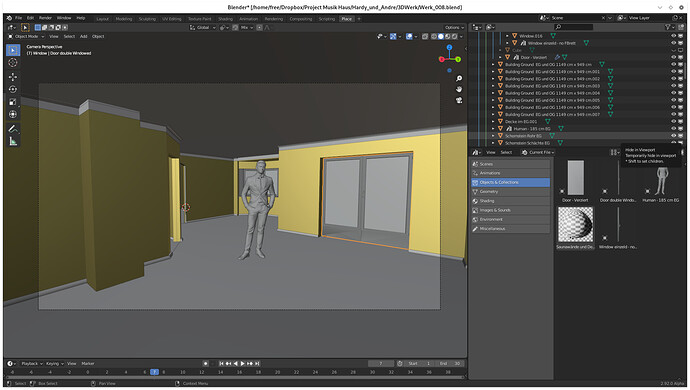
Task: Switch to rendered viewport shading
Action: point(455,37)
